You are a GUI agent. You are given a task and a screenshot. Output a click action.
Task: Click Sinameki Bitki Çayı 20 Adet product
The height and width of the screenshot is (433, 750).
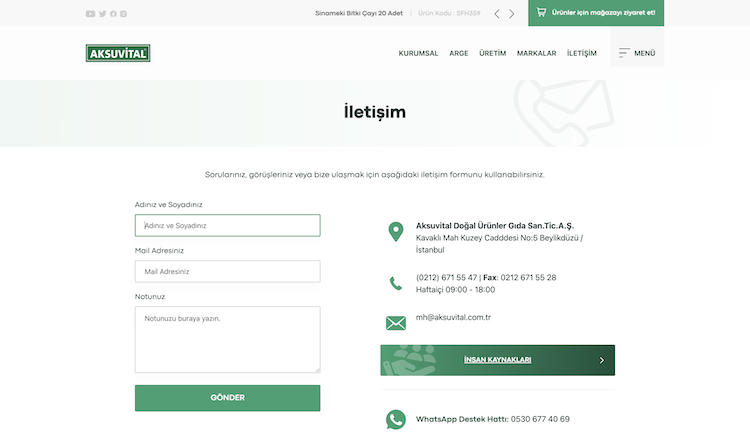[x=359, y=13]
